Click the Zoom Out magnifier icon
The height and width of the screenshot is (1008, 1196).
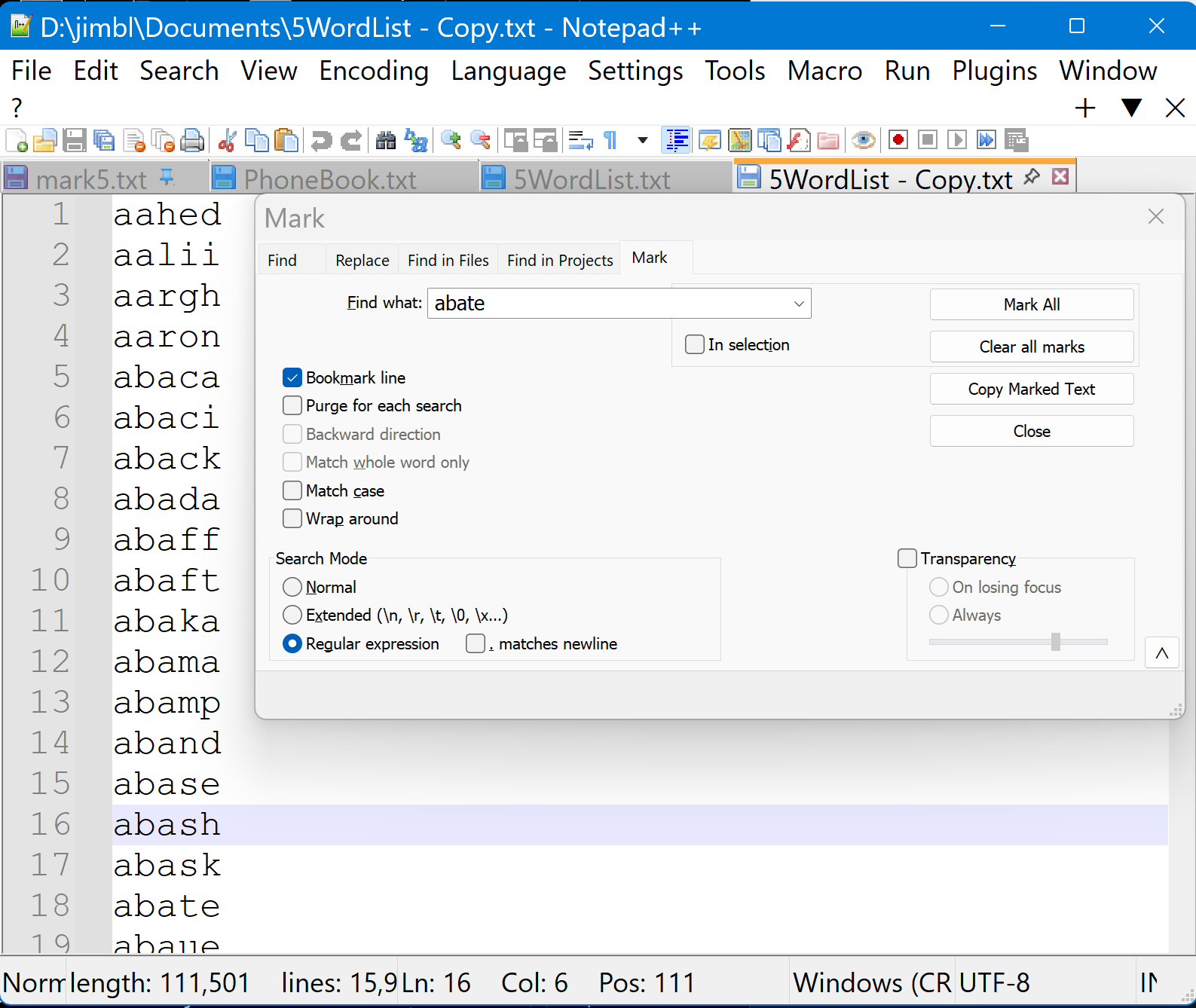[x=480, y=140]
